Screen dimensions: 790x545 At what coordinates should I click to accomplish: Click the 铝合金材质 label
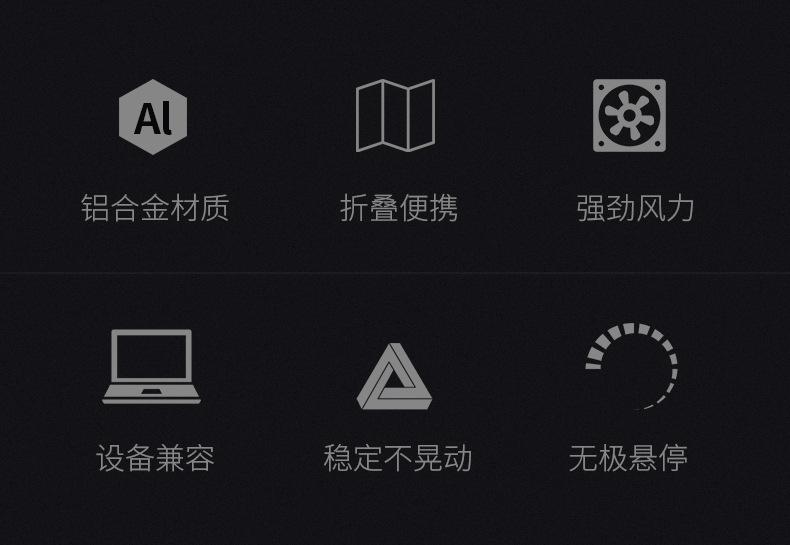(x=155, y=208)
